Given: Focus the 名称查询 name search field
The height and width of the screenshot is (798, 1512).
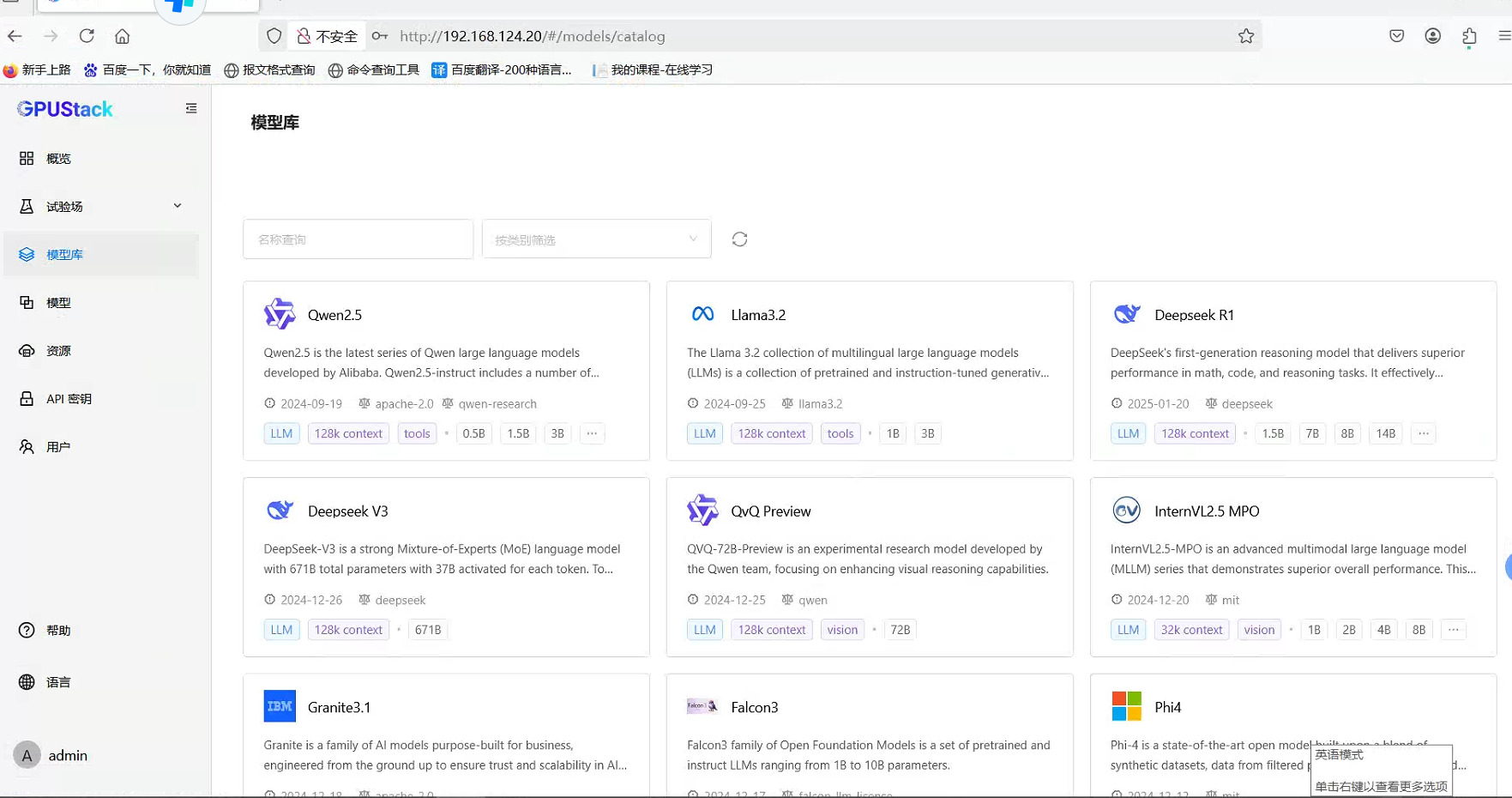Looking at the screenshot, I should click(x=358, y=239).
